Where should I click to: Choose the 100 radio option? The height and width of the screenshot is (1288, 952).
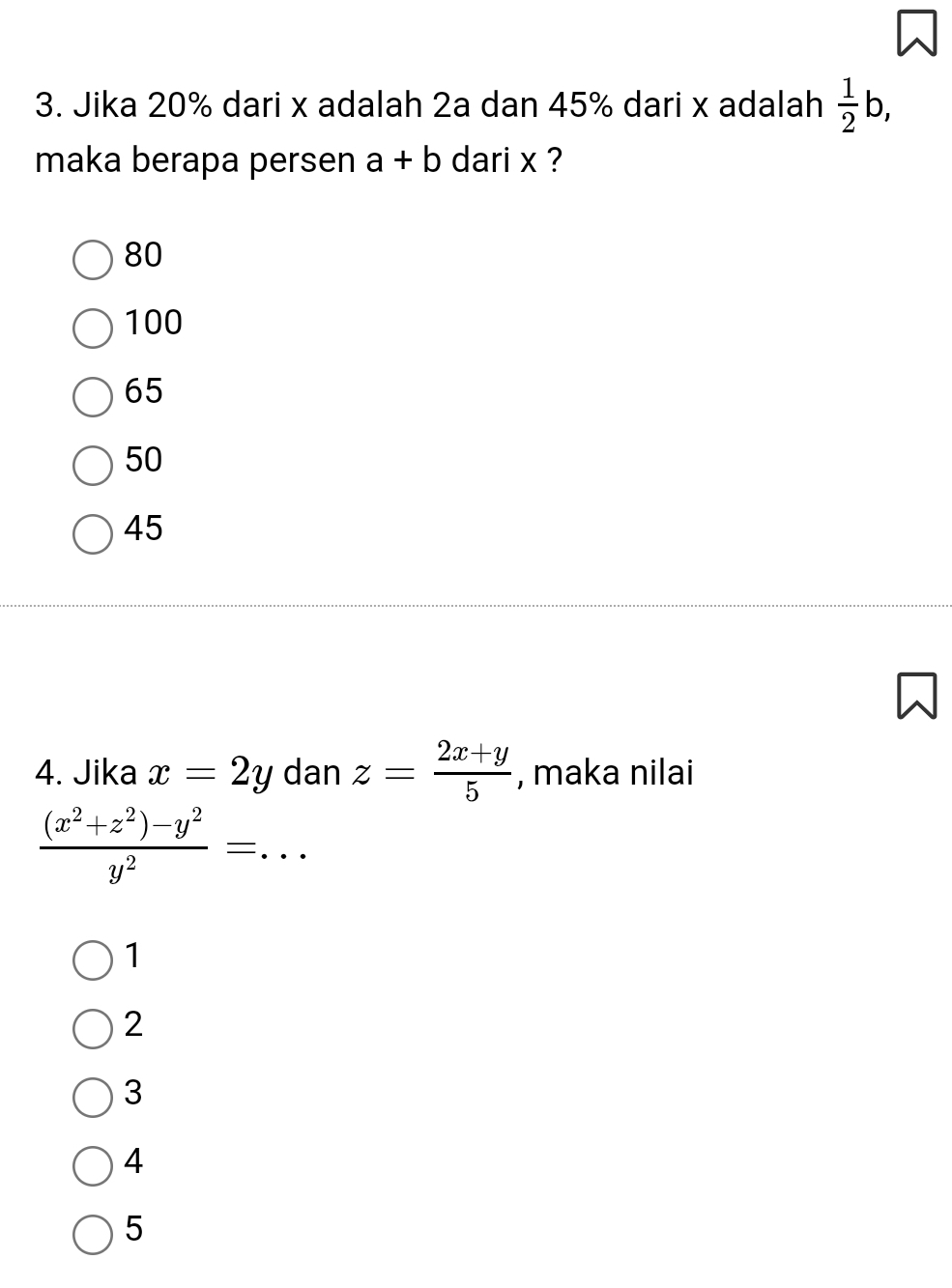[x=93, y=327]
